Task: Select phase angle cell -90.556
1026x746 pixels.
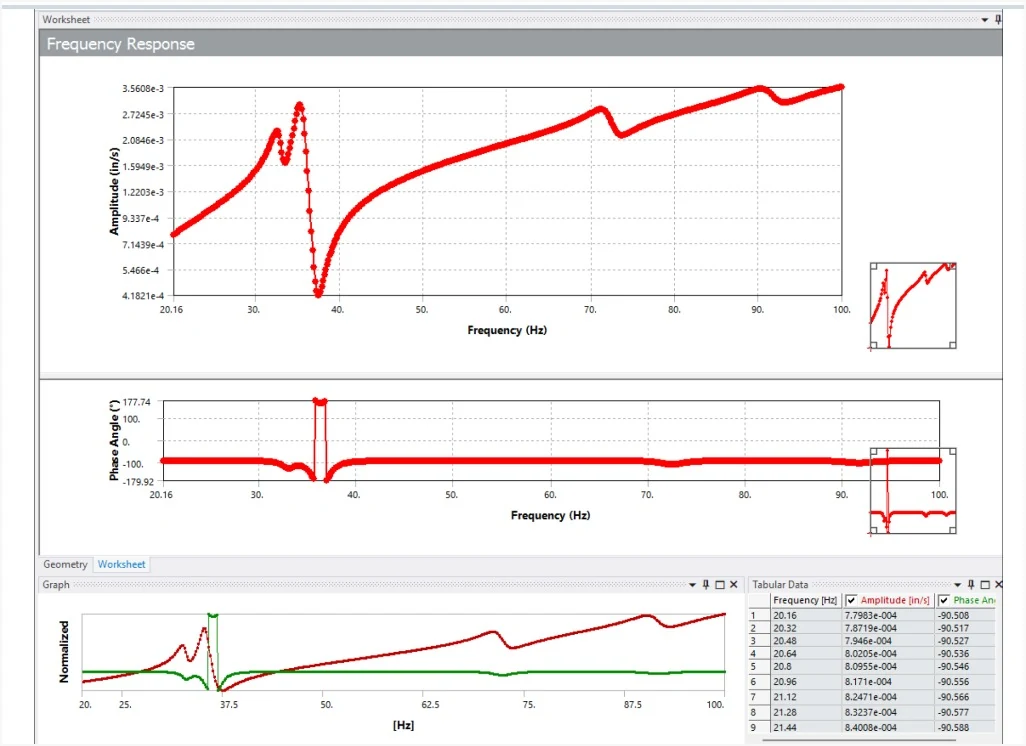Action: pyautogui.click(x=965, y=681)
